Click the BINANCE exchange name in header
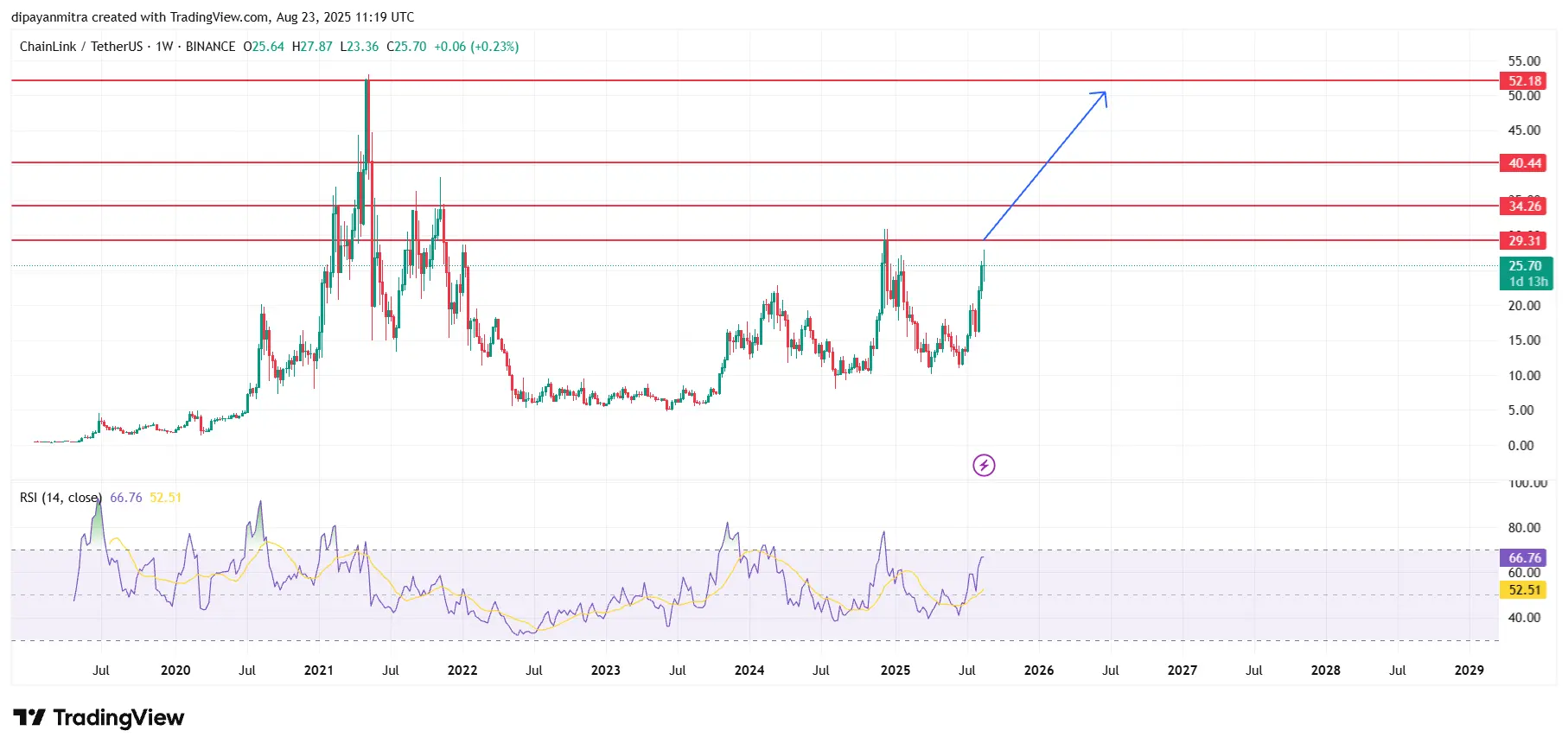Screen dimensions: 1568x750 point(210,47)
